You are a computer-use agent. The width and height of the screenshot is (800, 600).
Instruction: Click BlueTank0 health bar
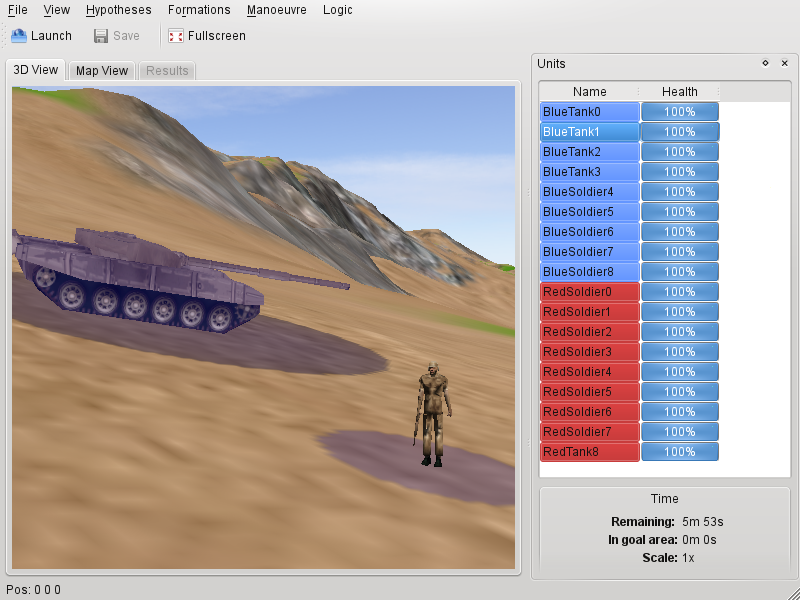click(x=680, y=112)
